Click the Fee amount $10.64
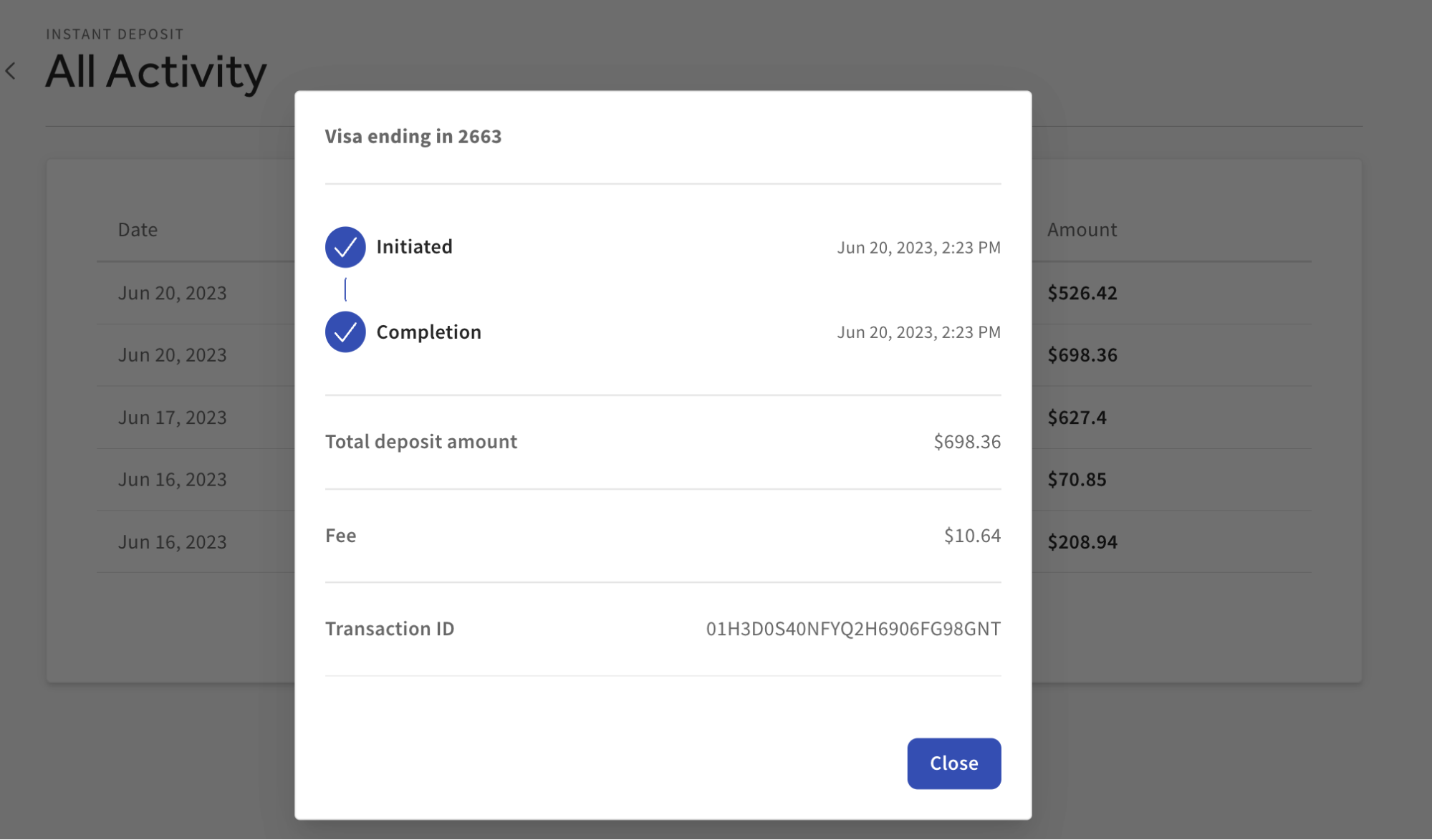 [x=972, y=535]
